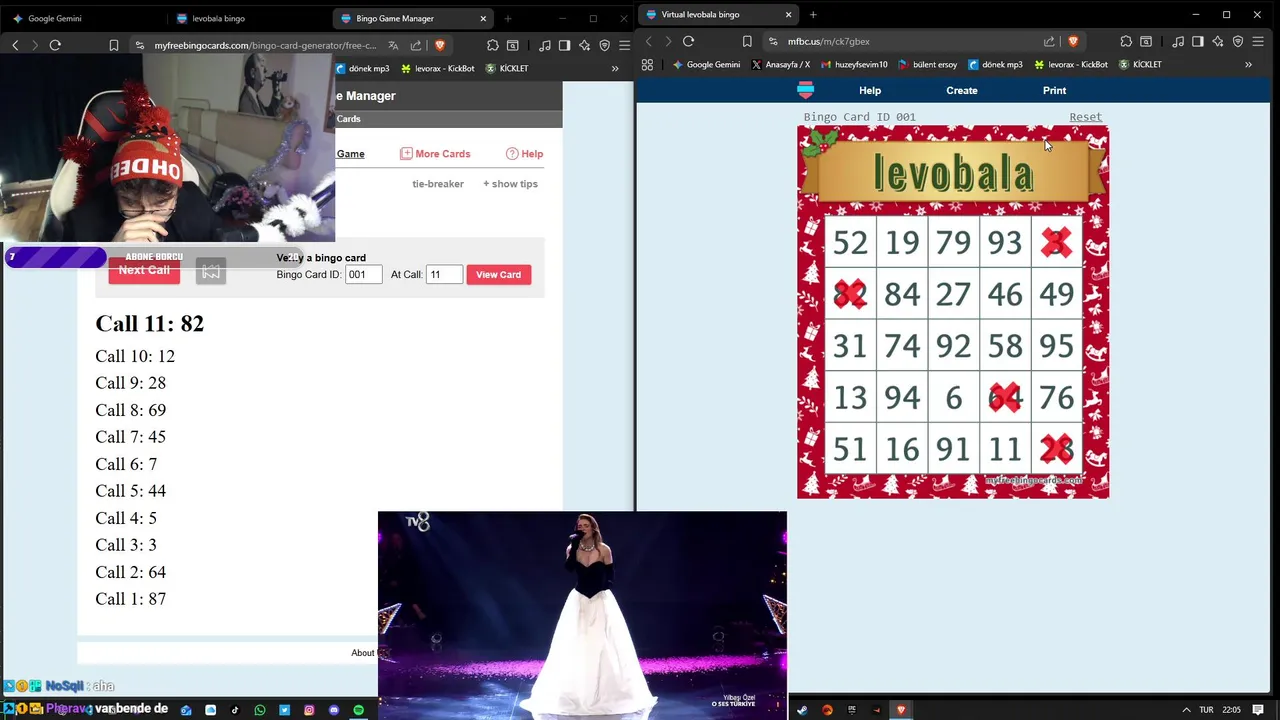This screenshot has height=720, width=1280.
Task: Open KICKLET bookmark in right browser
Action: (x=1139, y=64)
